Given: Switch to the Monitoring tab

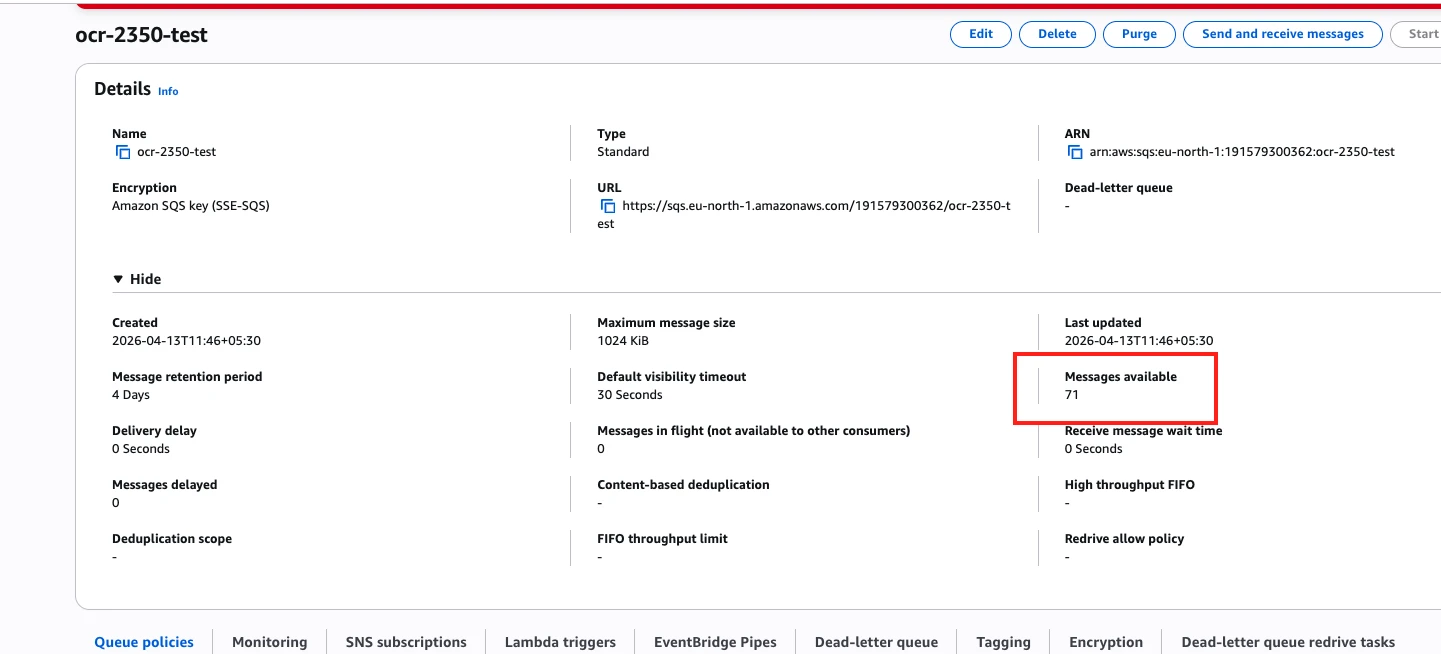Looking at the screenshot, I should coord(269,642).
